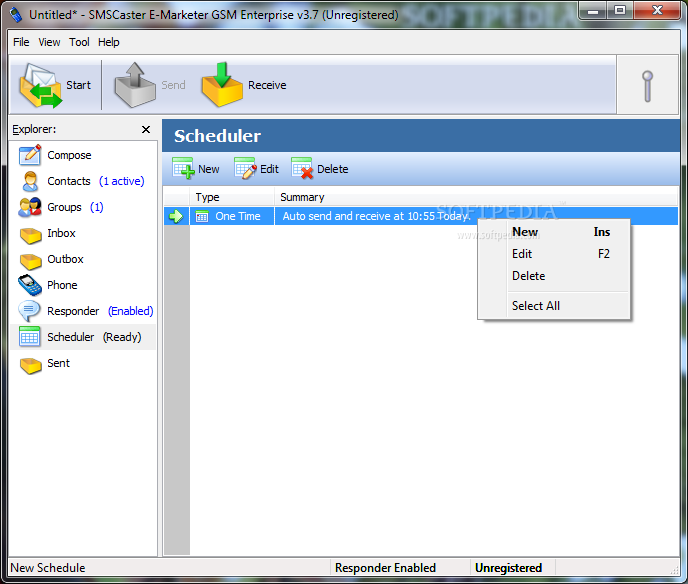Minimize the SMSCaster window
The height and width of the screenshot is (584, 688).
pyautogui.click(x=593, y=11)
